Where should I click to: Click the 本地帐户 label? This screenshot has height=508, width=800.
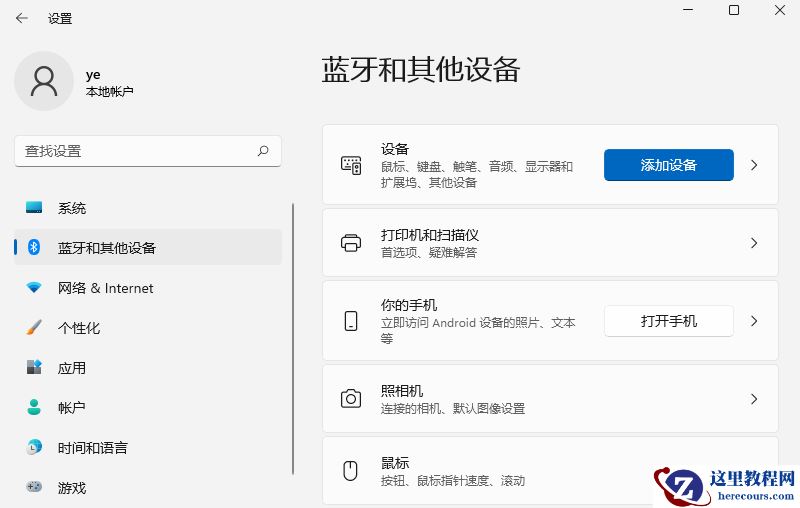[110, 92]
